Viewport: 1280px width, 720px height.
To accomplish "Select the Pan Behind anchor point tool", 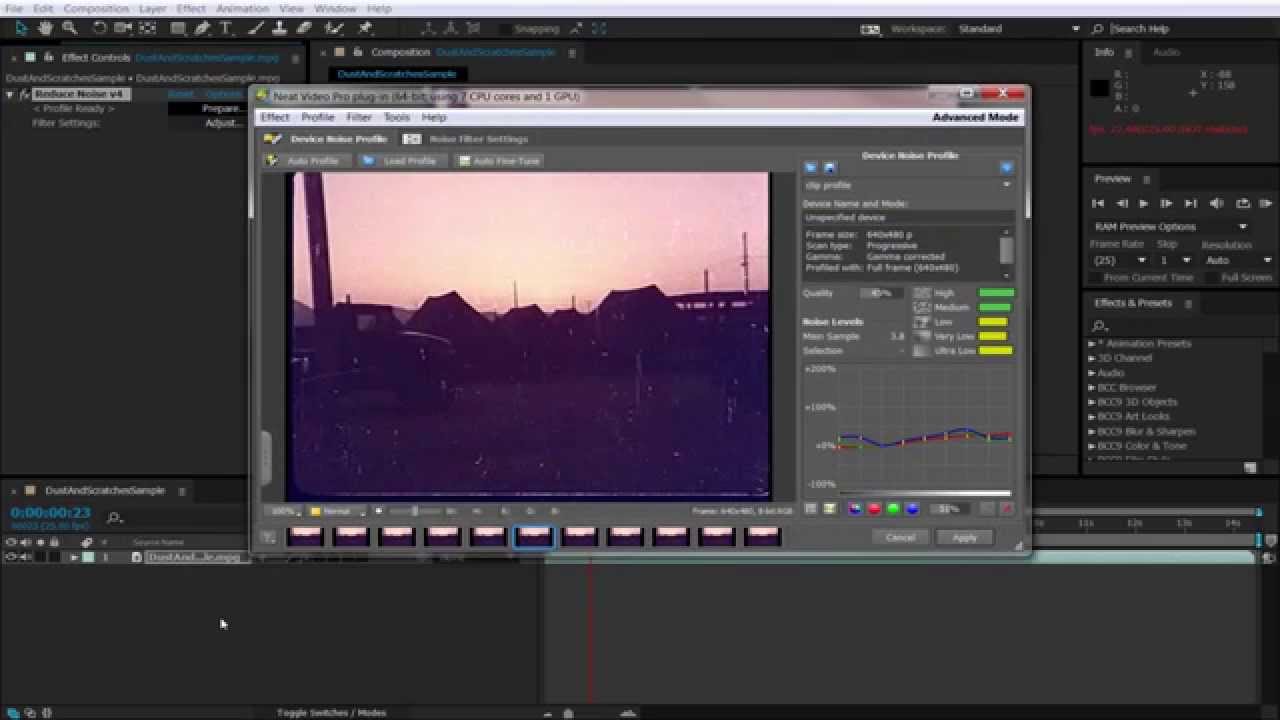I will [149, 28].
